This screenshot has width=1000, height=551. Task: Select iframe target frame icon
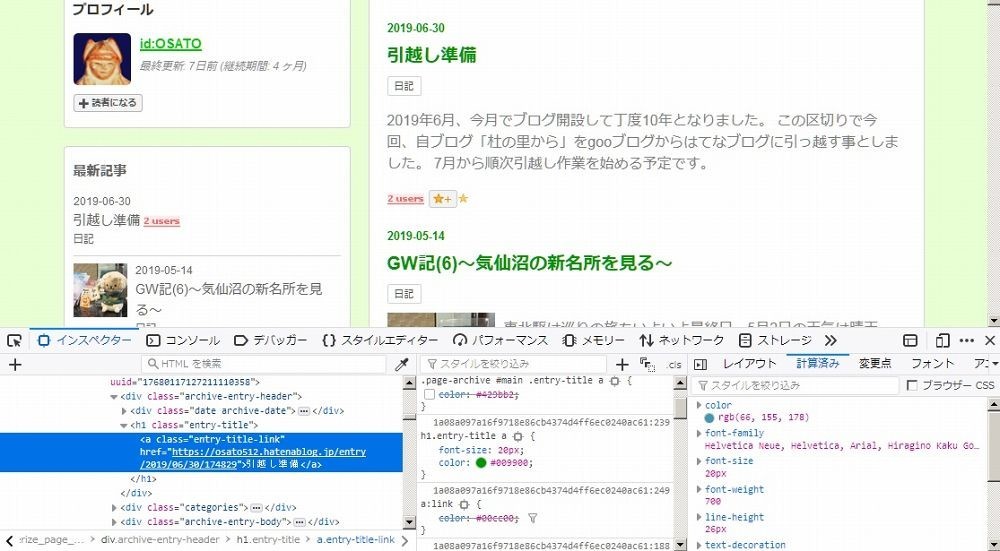910,341
